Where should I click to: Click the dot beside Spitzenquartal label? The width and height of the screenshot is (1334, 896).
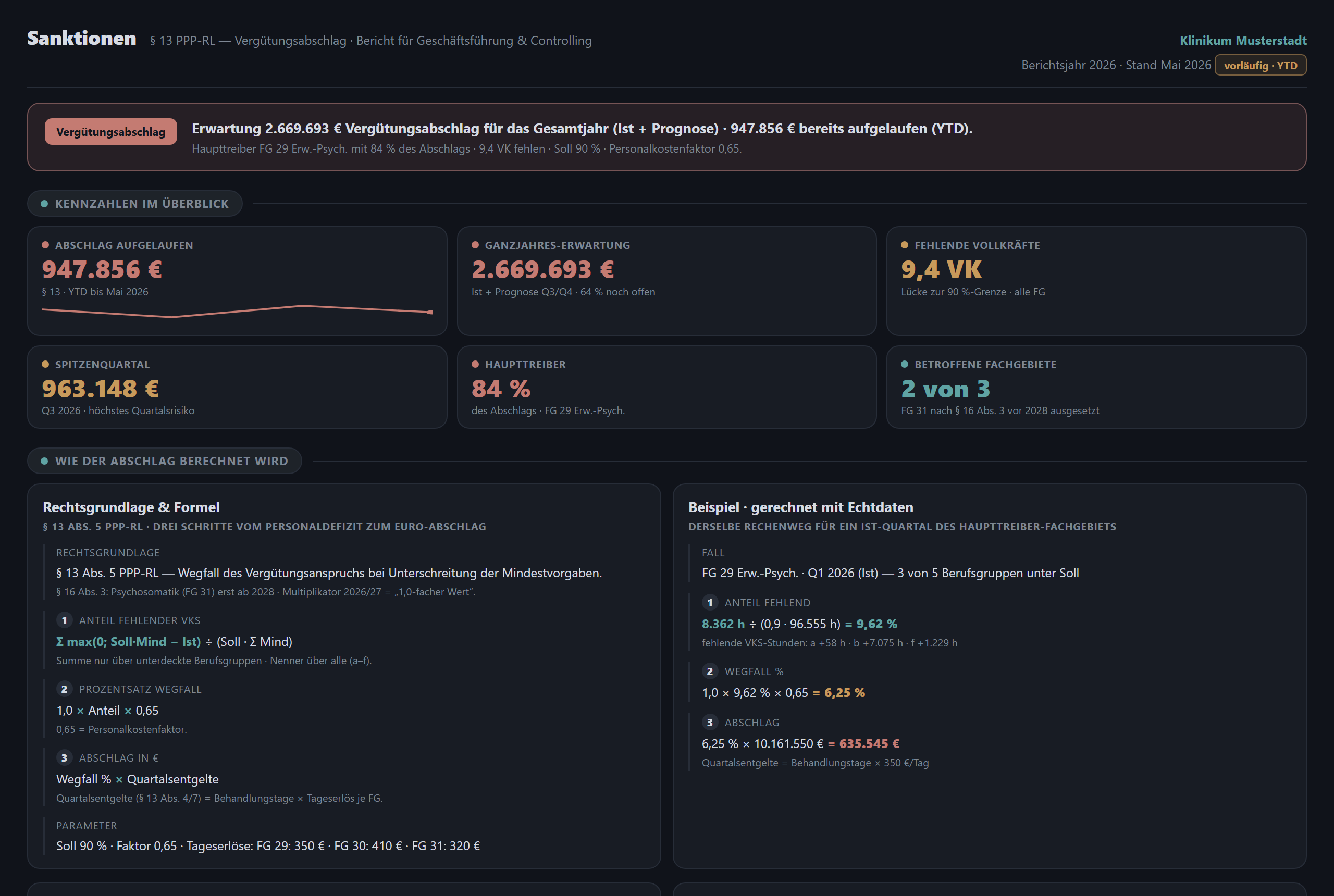click(45, 365)
